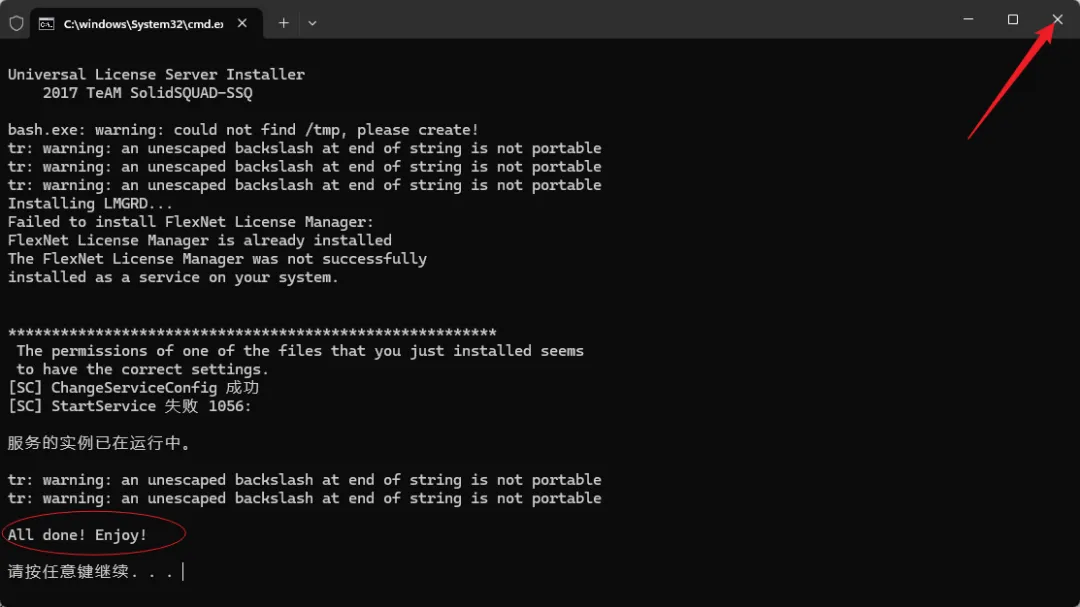
Task: Click the "[SC] ChangeServiceConfig 成功" line
Action: click(x=134, y=388)
